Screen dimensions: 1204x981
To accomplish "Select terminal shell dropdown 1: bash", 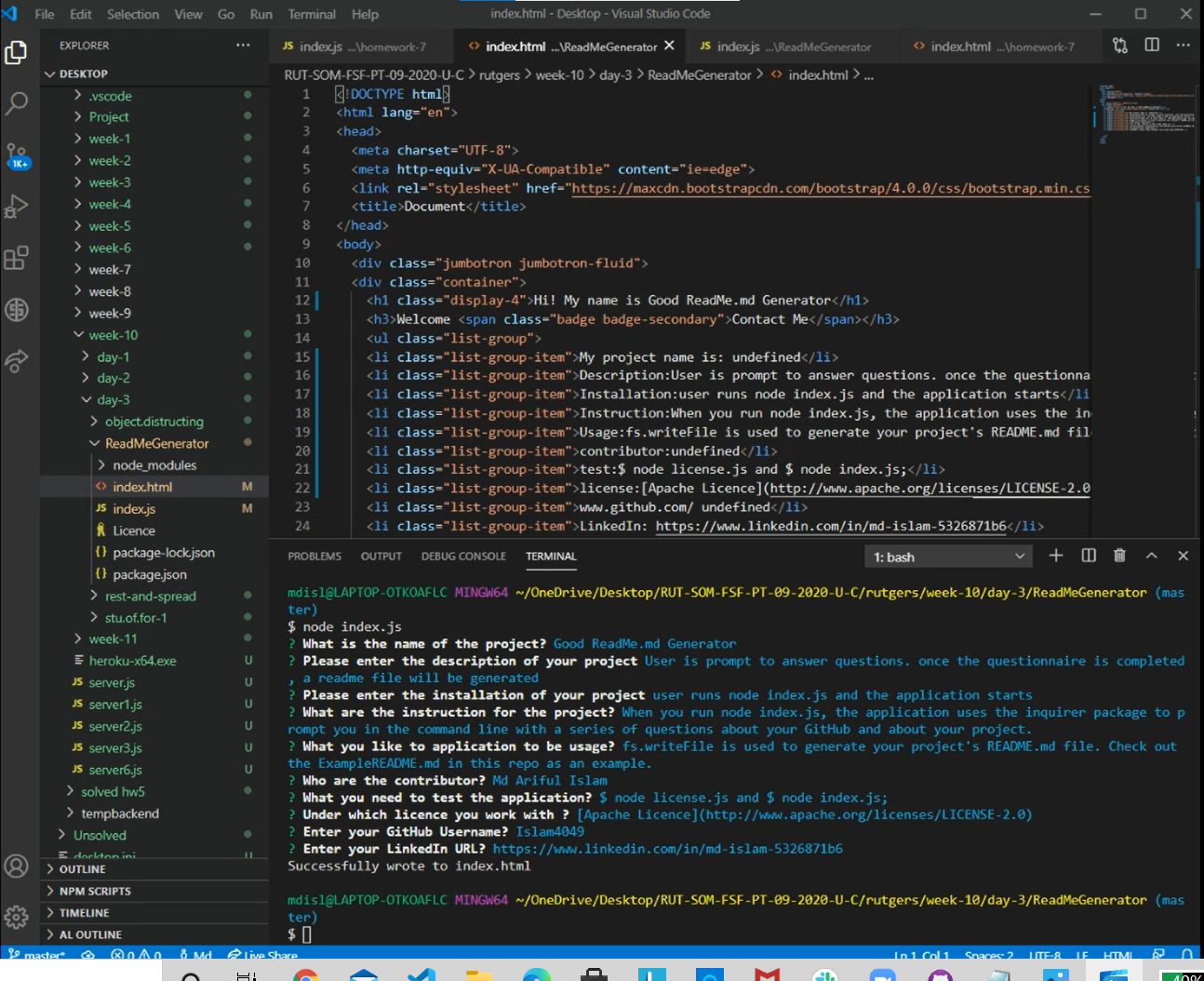I will coord(949,557).
